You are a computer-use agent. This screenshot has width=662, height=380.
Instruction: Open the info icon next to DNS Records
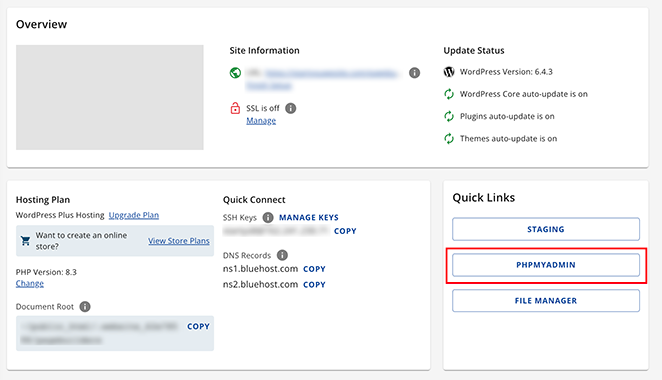(x=282, y=255)
